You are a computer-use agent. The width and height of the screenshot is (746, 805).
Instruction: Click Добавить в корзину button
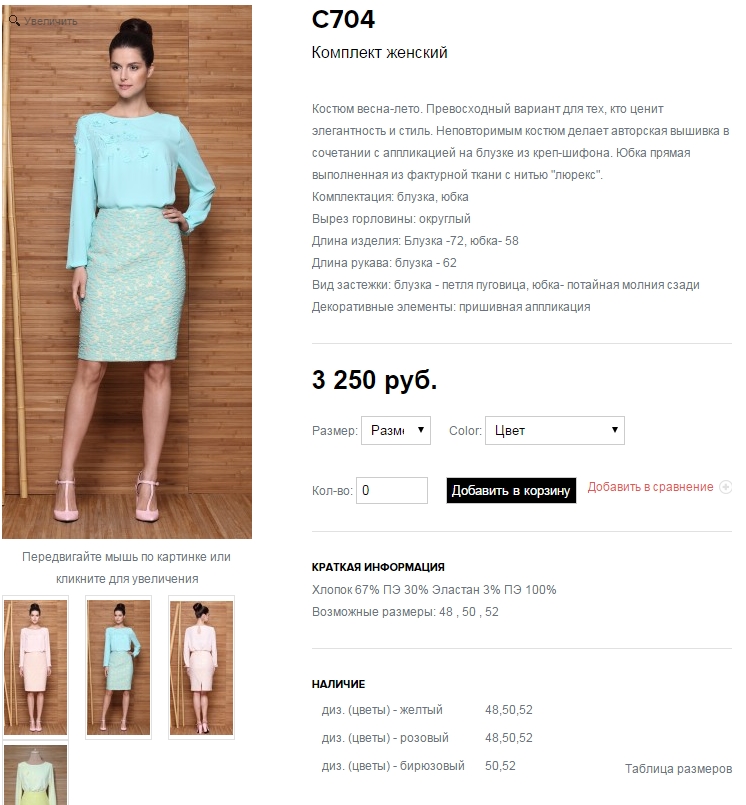coord(511,490)
